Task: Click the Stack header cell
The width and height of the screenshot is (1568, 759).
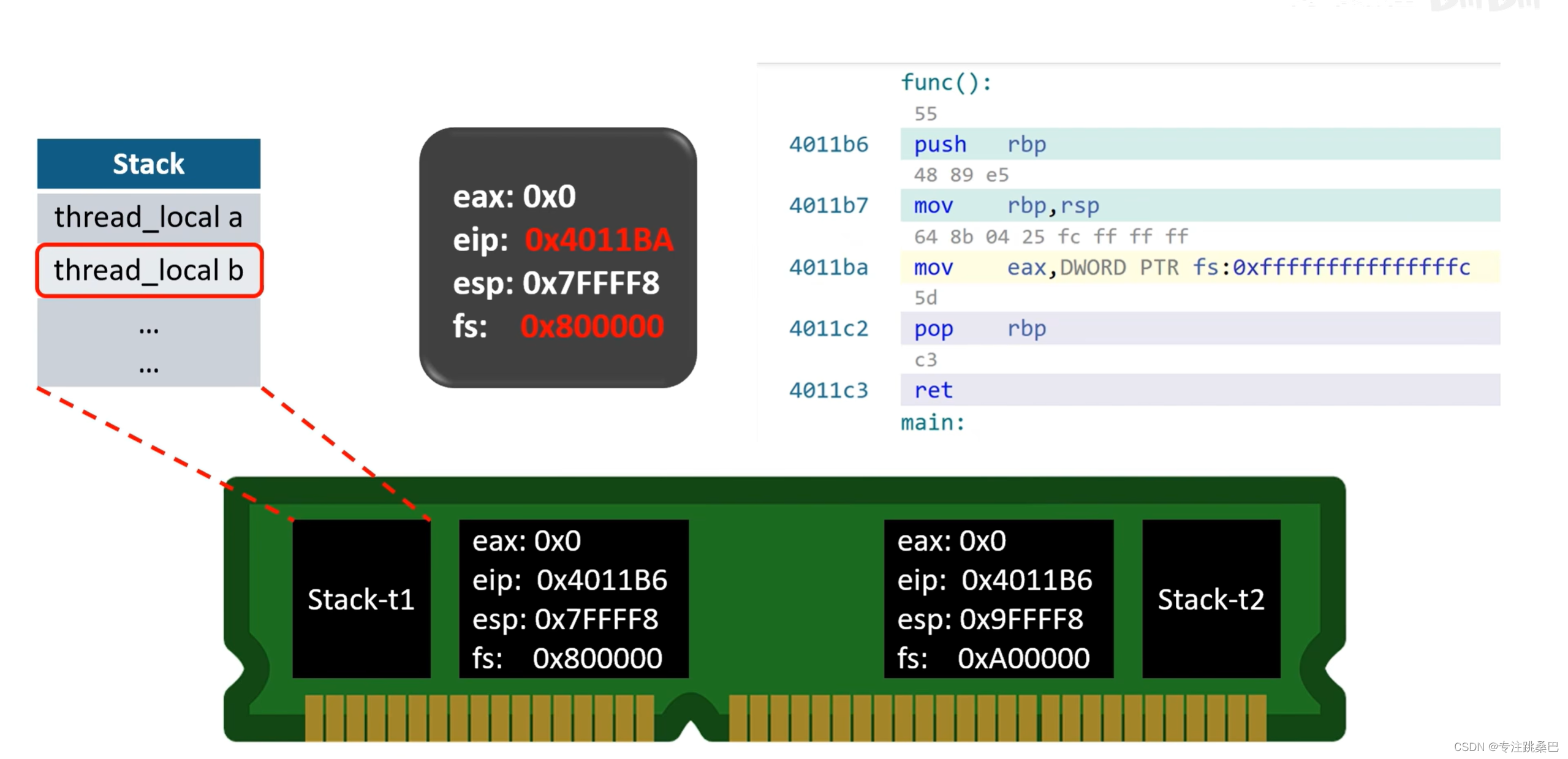Action: pos(148,164)
